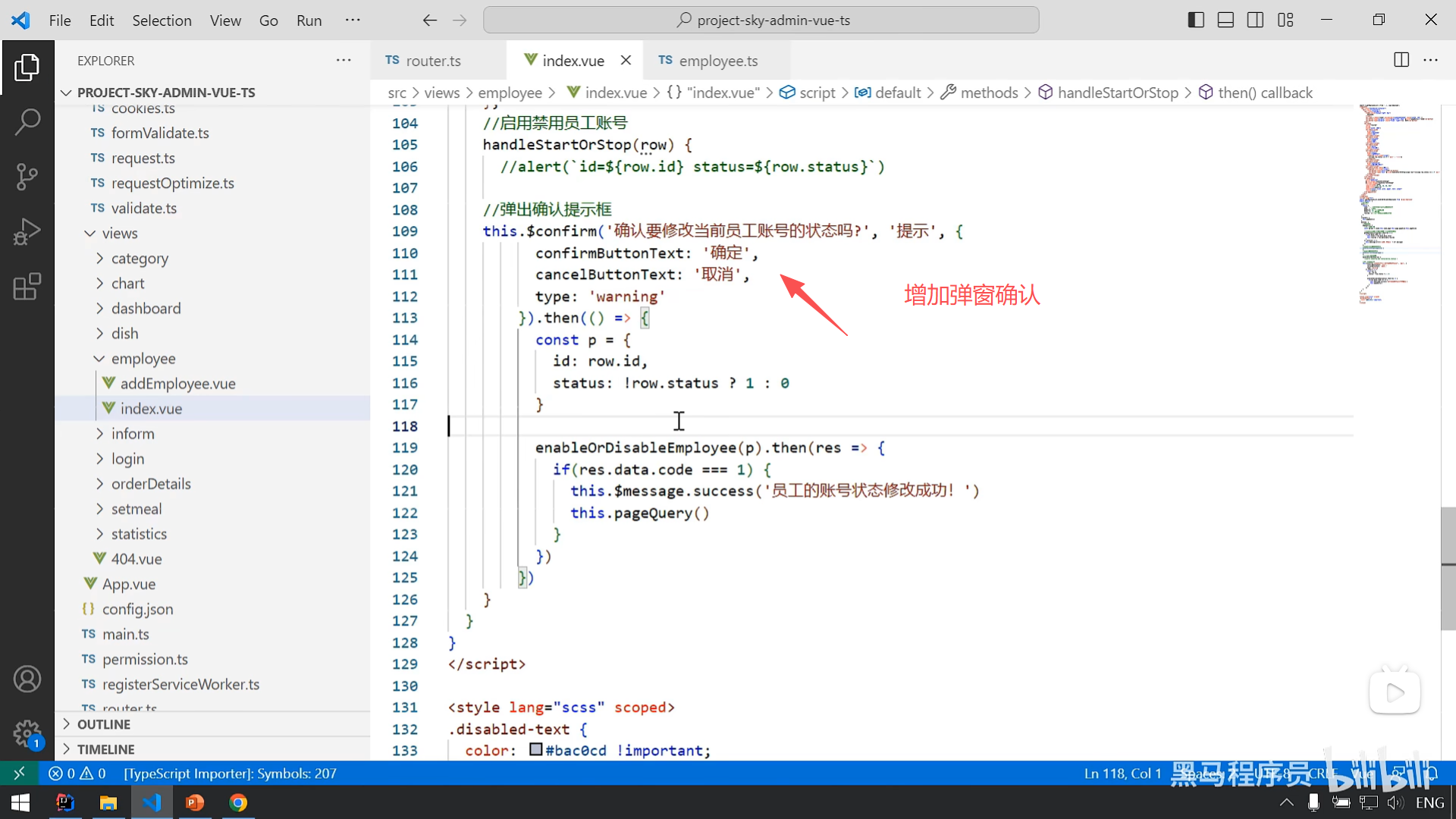Open the Search view in activity bar
Screen dimensions: 1456x819
coord(27,121)
